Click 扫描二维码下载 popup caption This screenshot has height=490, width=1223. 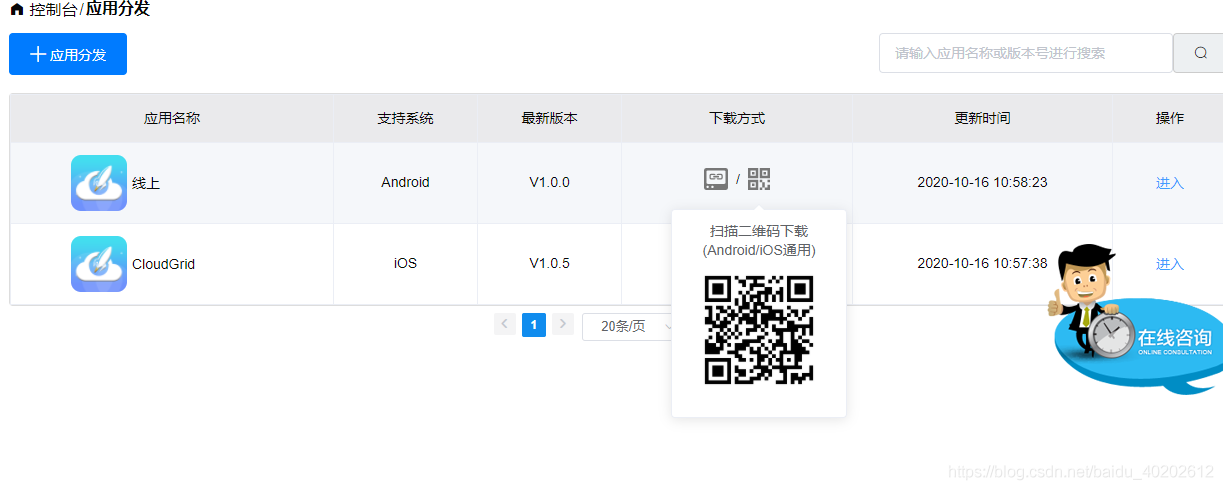click(x=759, y=231)
